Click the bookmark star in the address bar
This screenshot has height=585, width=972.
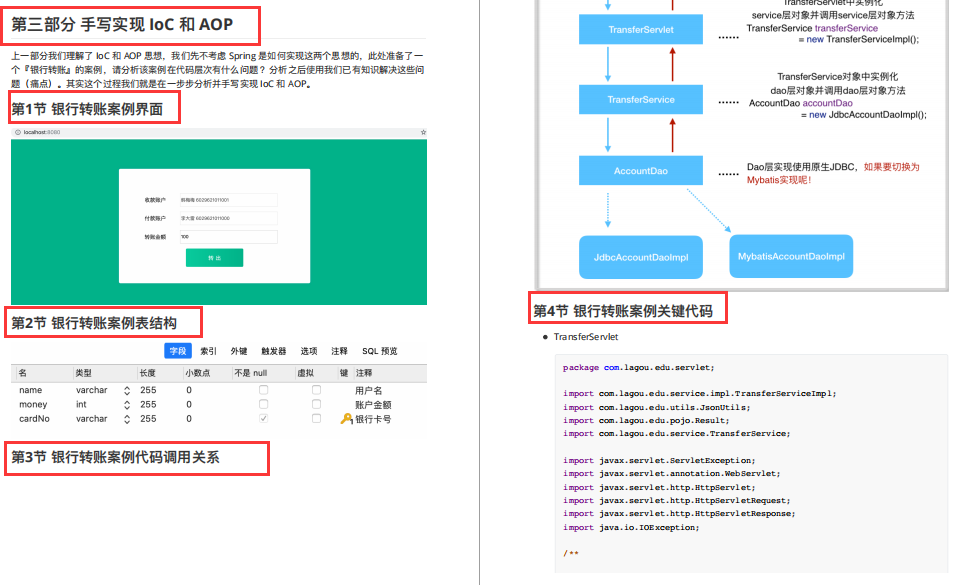pyautogui.click(x=421, y=132)
